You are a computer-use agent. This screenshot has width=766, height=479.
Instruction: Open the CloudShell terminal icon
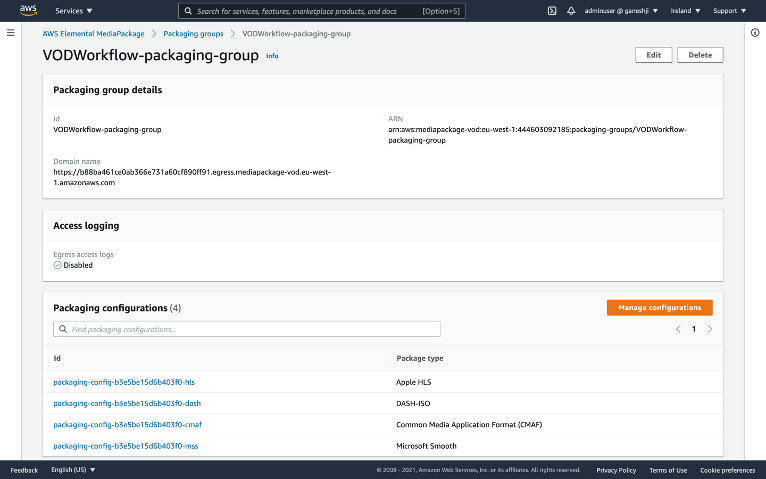tap(552, 11)
